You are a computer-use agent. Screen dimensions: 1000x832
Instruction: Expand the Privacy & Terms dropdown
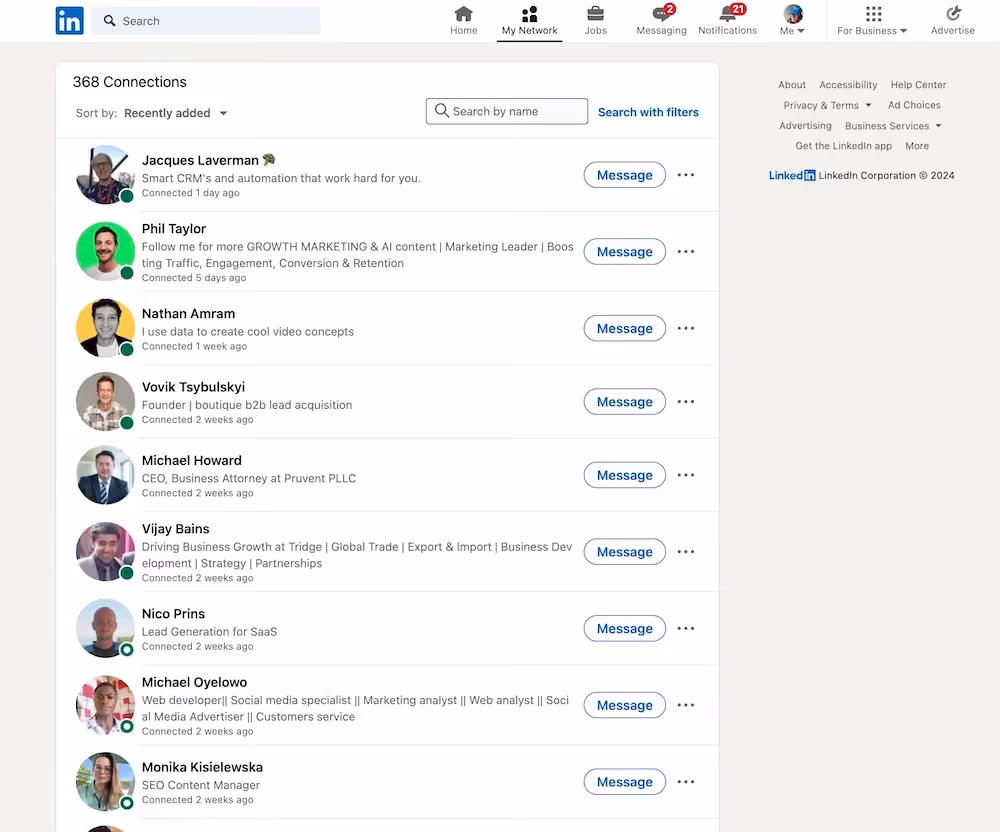click(827, 105)
